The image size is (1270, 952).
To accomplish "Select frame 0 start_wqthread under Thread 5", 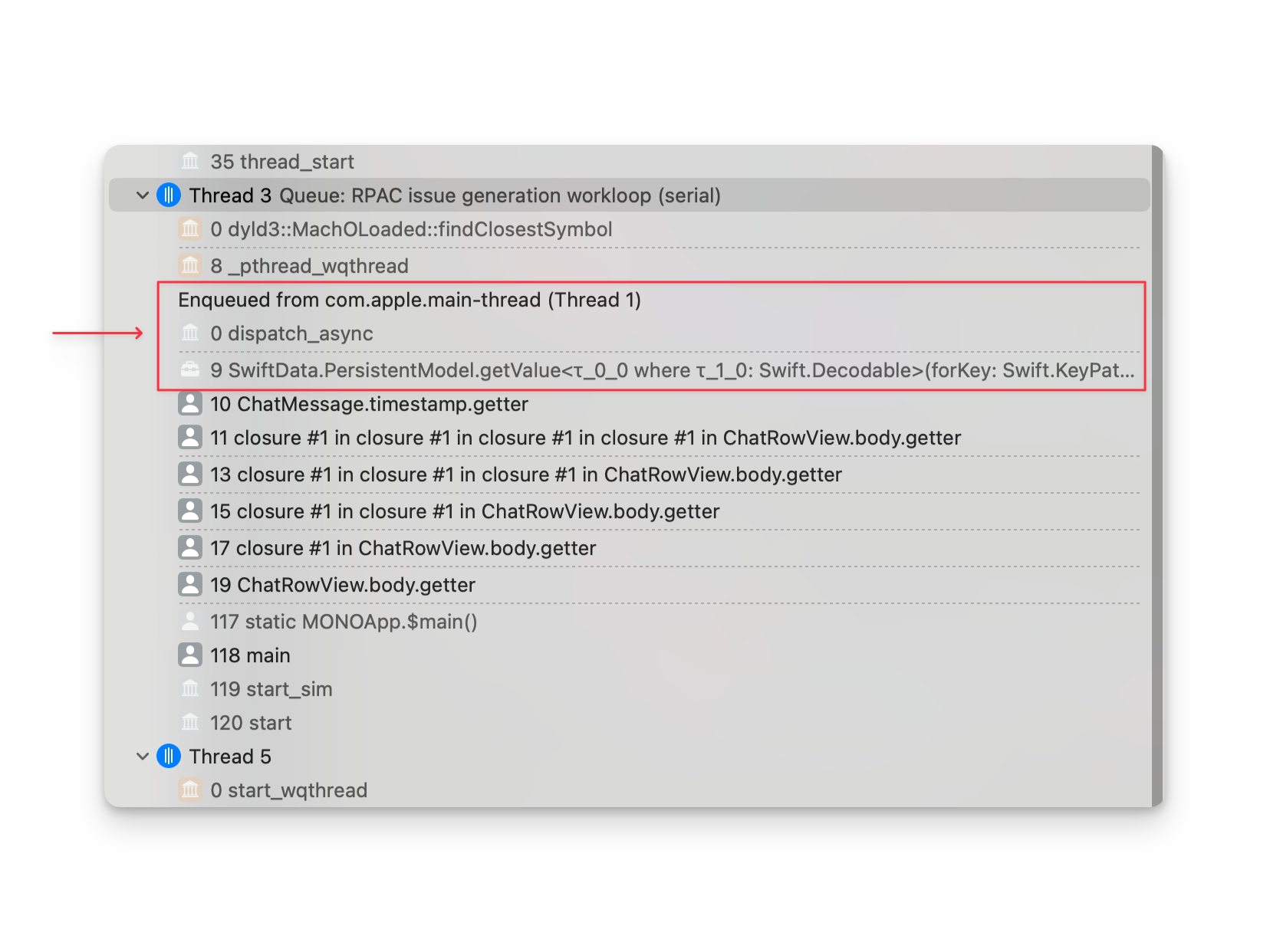I will [288, 790].
